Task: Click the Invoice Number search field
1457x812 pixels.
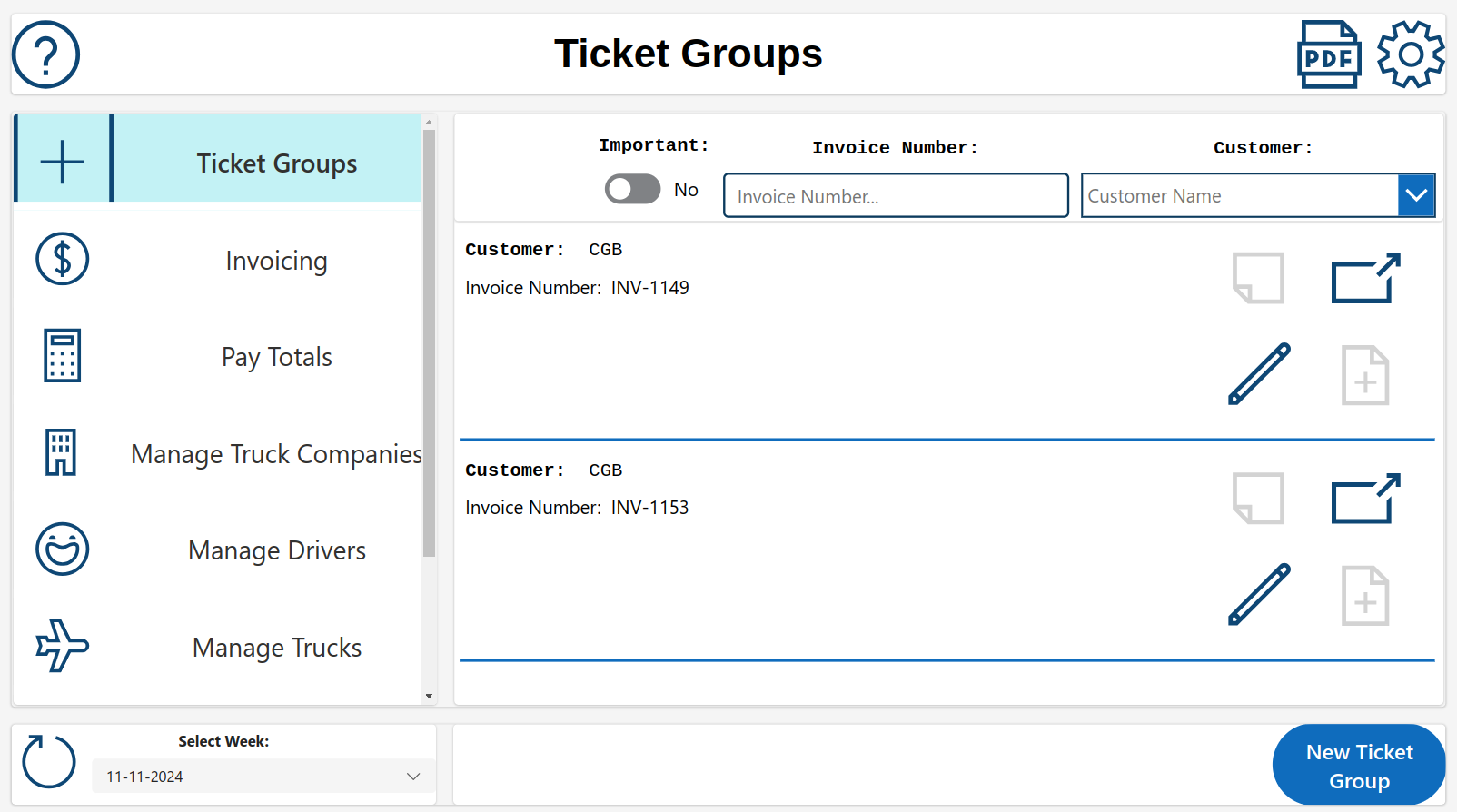Action: tap(895, 196)
